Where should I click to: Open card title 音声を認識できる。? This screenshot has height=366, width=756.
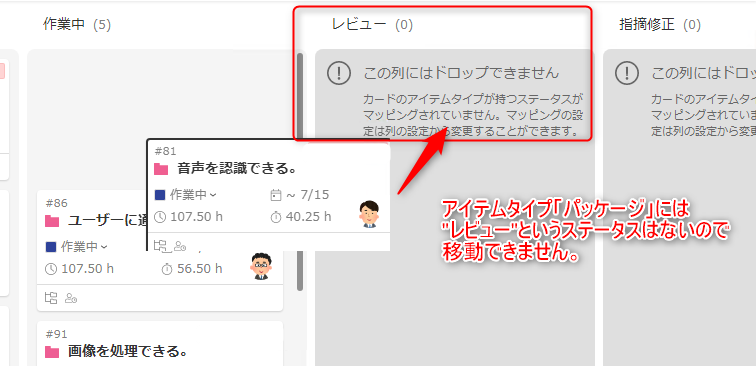[x=236, y=169]
